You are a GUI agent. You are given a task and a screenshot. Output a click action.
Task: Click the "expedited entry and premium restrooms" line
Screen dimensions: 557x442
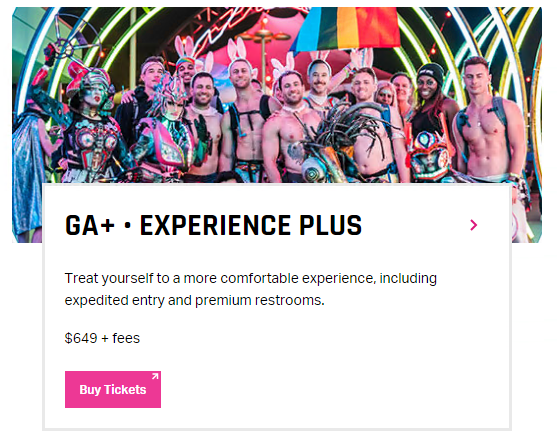(194, 301)
